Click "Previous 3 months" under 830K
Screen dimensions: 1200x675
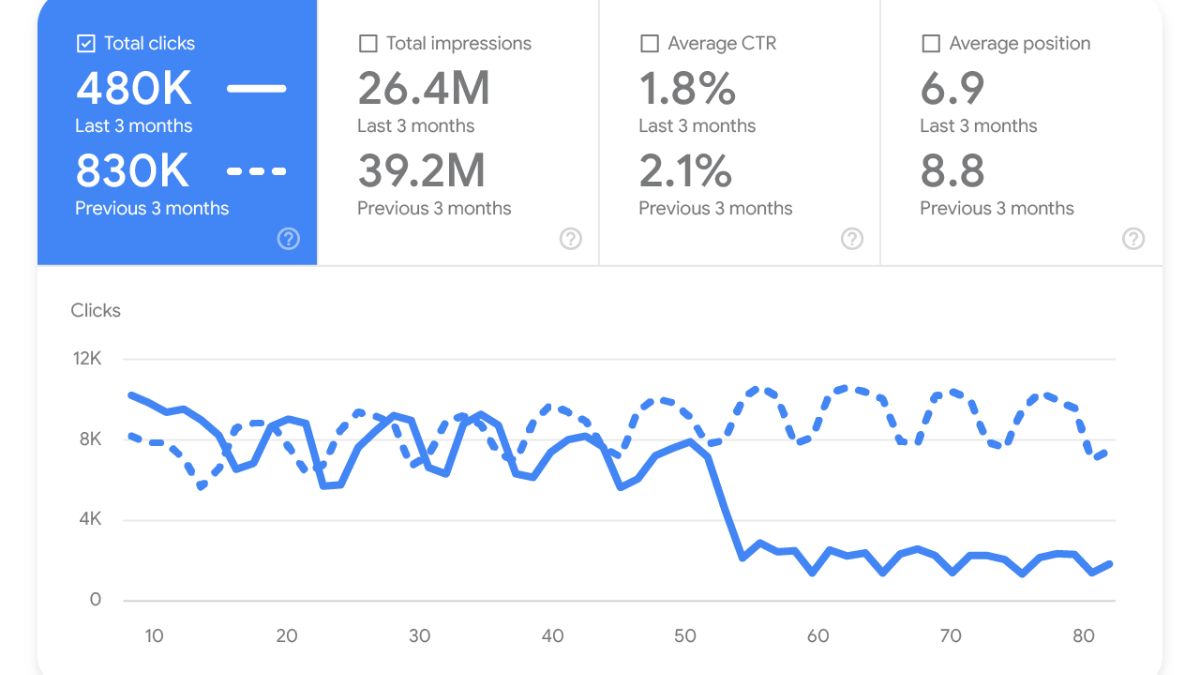click(152, 208)
